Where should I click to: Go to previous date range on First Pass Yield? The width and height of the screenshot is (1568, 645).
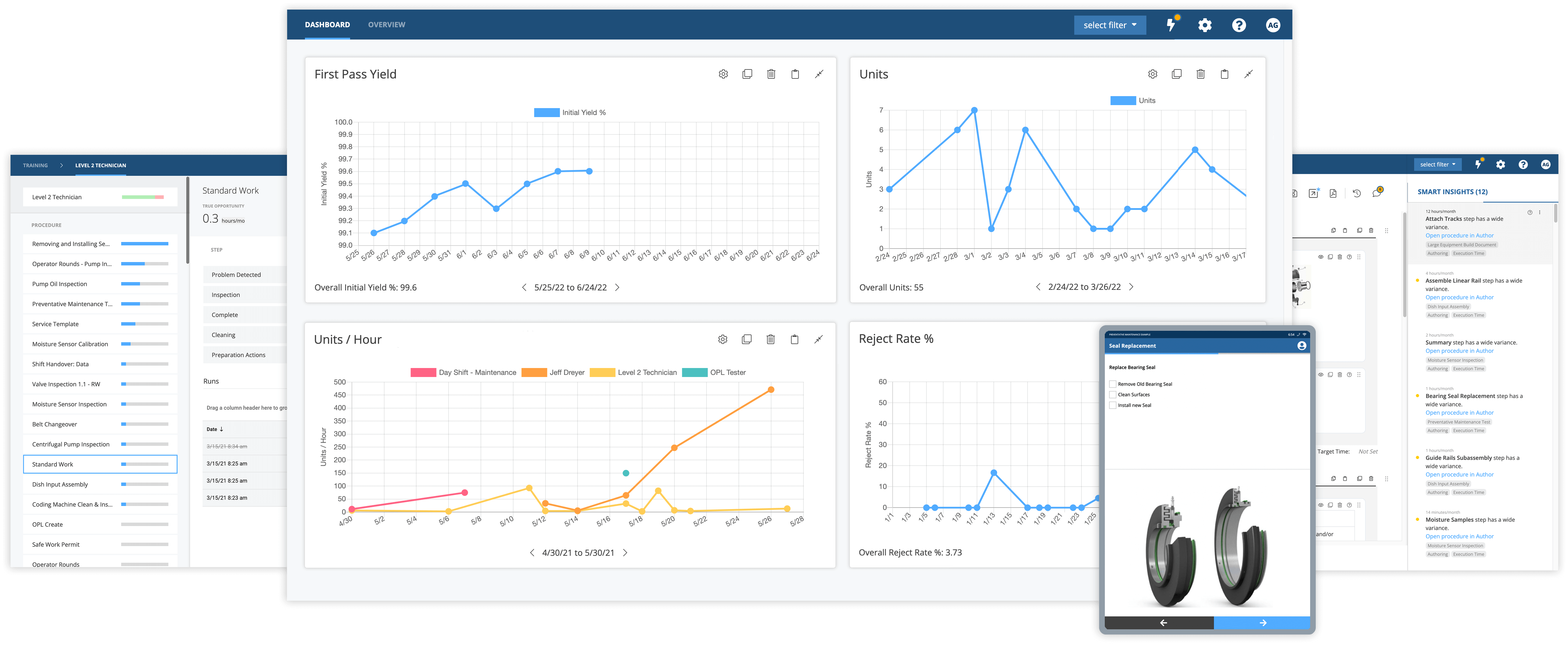524,287
